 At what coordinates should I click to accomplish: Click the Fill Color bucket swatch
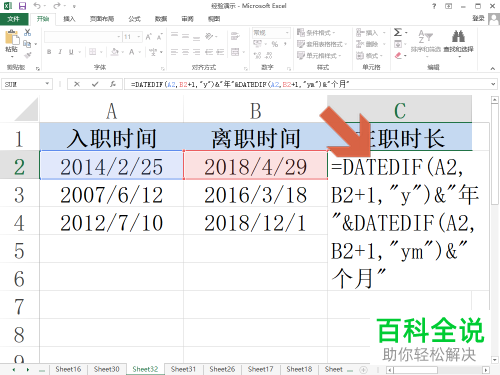click(x=114, y=52)
